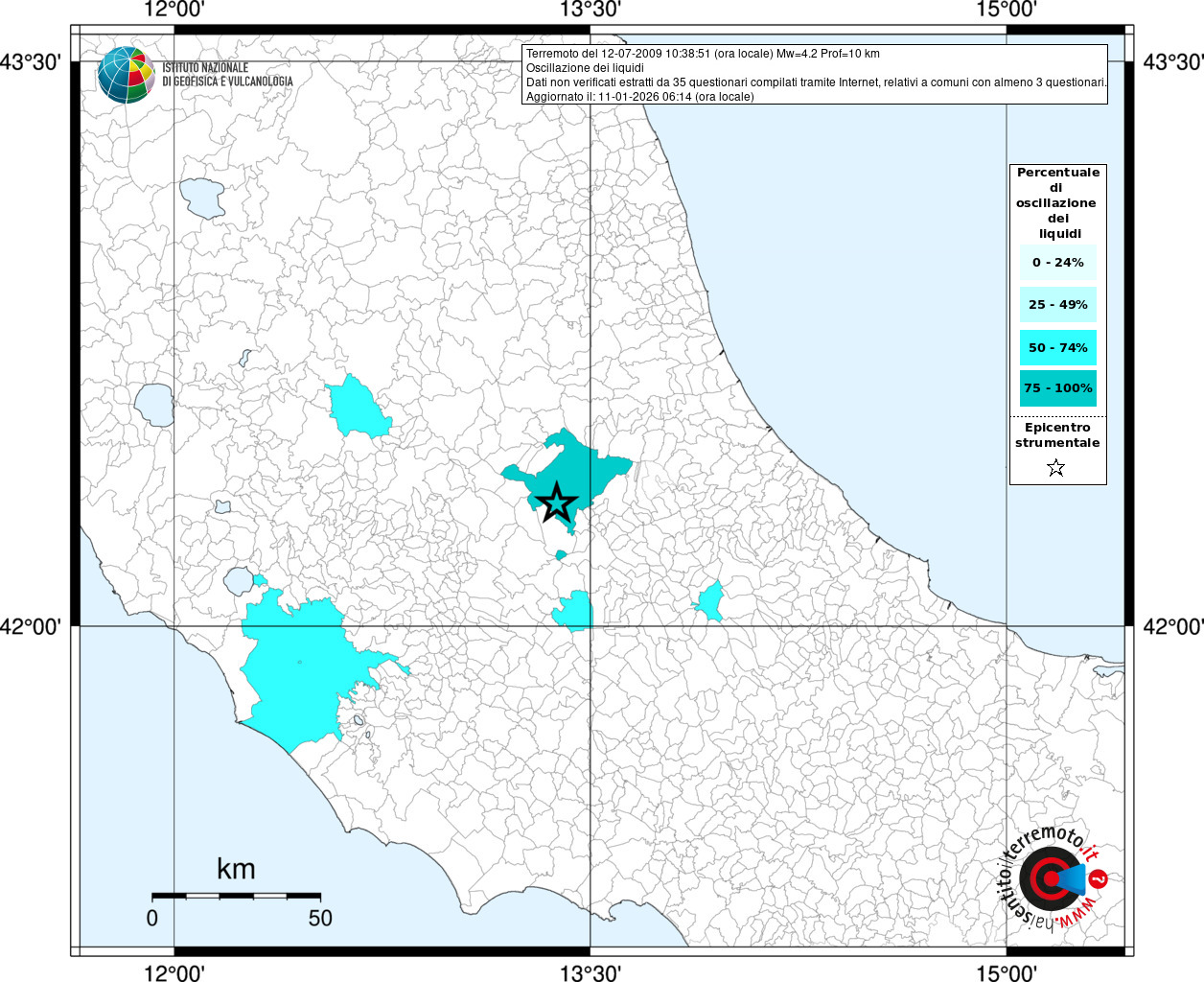Click 'Dati non verificati' description line
The image size is (1204, 982).
816,82
